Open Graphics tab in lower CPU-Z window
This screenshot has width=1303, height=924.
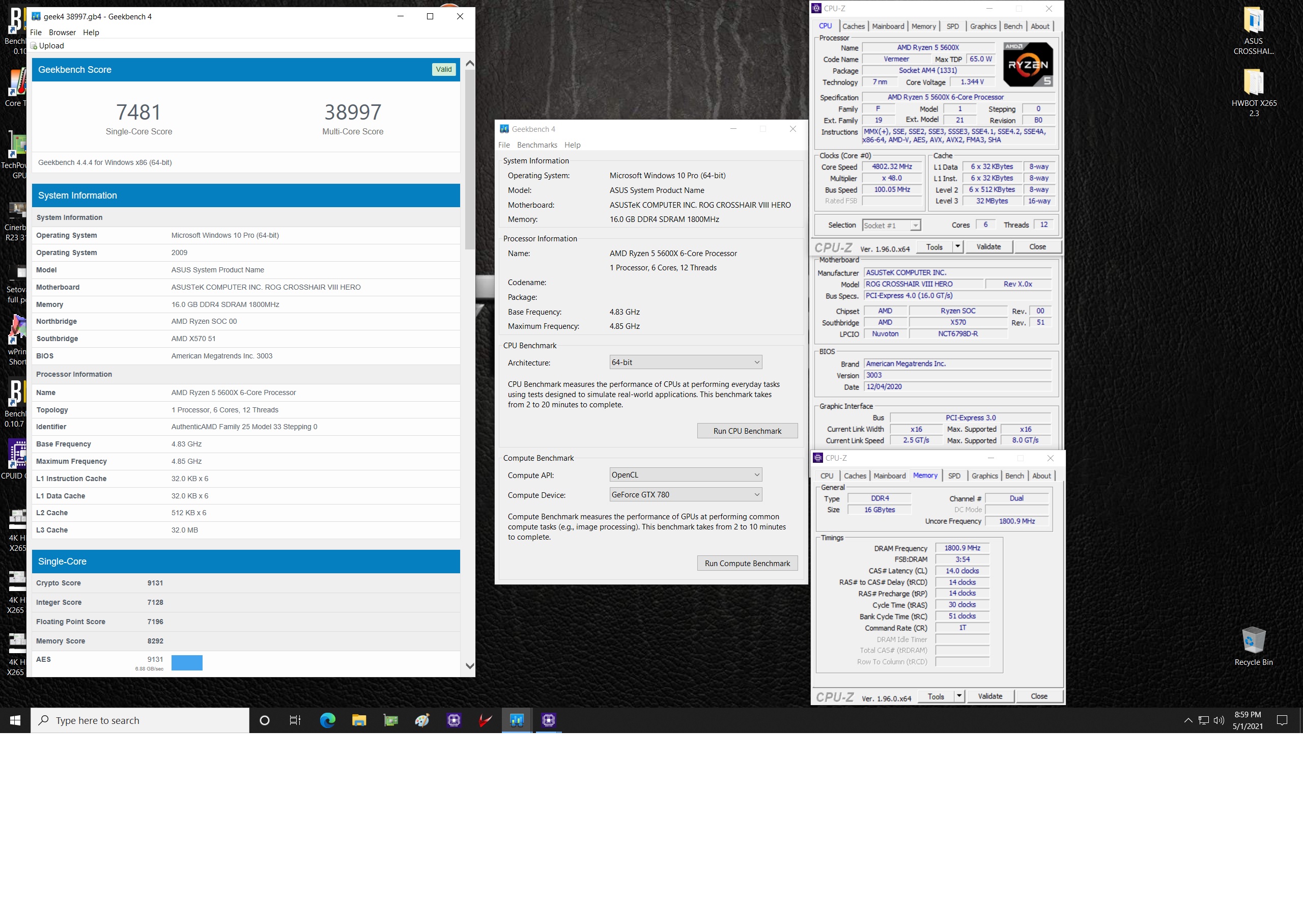pos(984,476)
